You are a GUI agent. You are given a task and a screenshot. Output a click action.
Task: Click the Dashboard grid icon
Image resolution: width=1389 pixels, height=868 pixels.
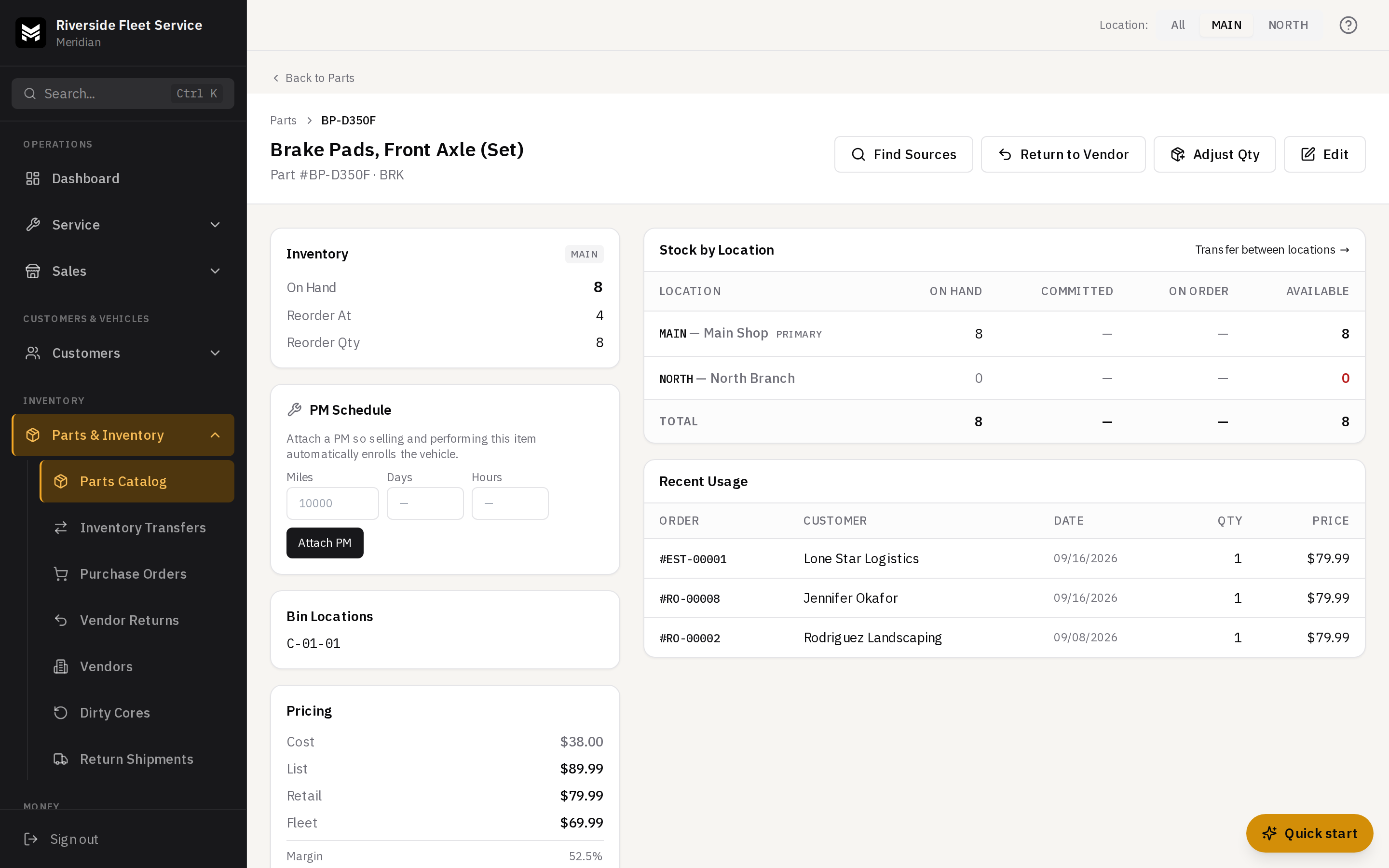click(x=33, y=178)
